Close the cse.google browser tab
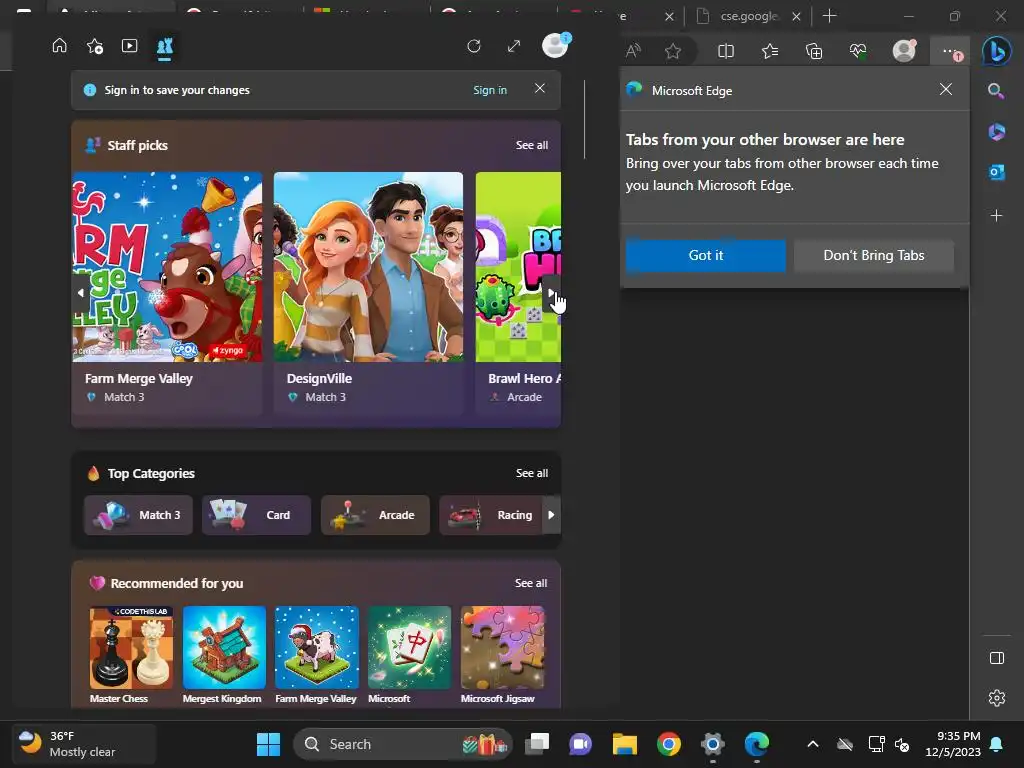1024x768 pixels. (x=796, y=16)
